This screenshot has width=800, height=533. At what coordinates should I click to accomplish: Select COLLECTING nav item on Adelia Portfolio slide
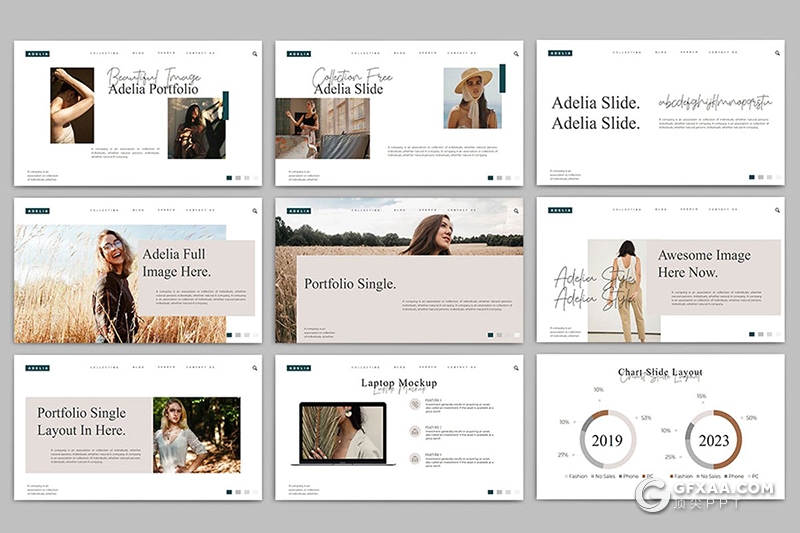tap(104, 53)
